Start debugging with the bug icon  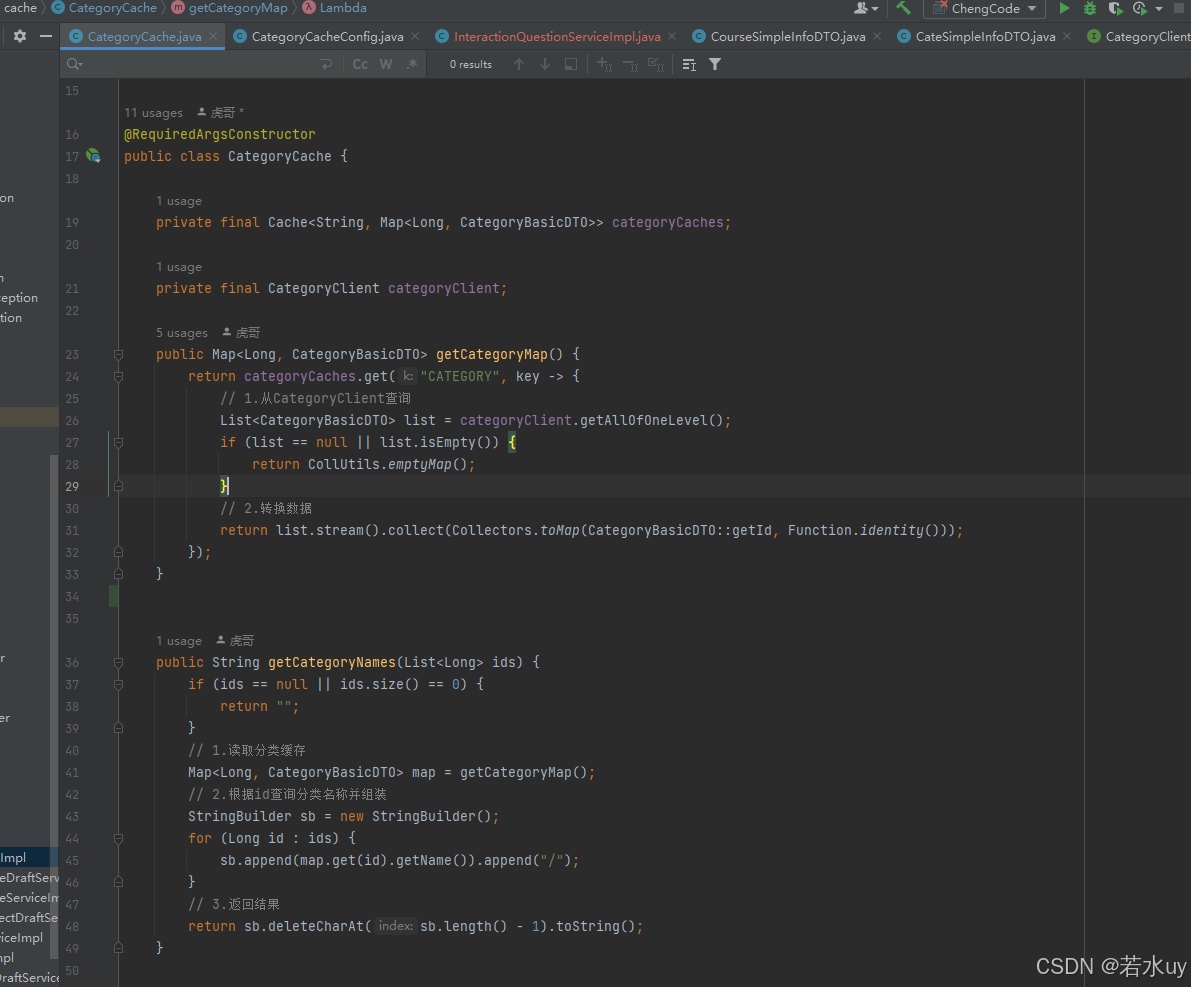1090,8
